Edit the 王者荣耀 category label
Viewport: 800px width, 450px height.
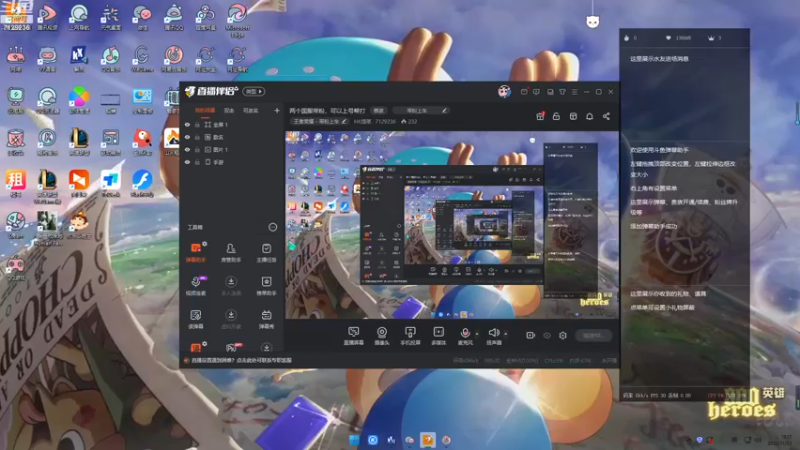coord(319,121)
